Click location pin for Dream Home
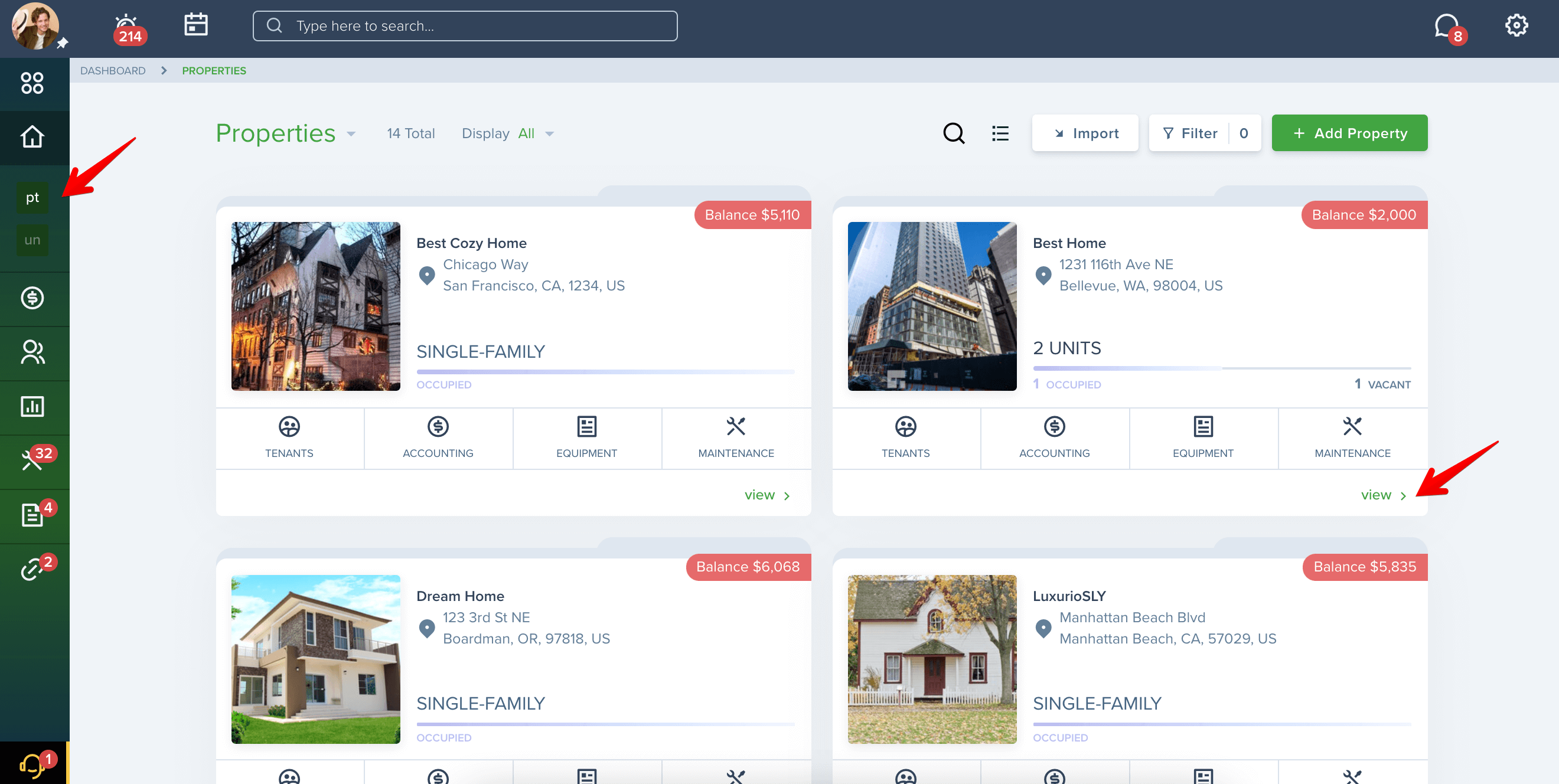This screenshot has height=784, width=1559. click(428, 629)
